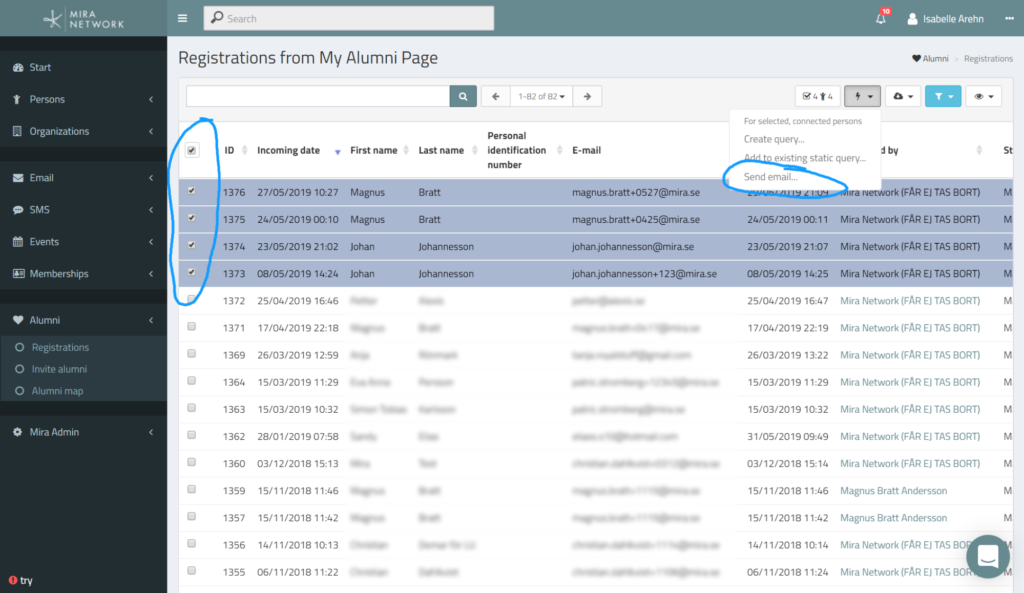Open the 1-82 of 82 page dropdown
The height and width of the screenshot is (593, 1024).
[x=541, y=96]
